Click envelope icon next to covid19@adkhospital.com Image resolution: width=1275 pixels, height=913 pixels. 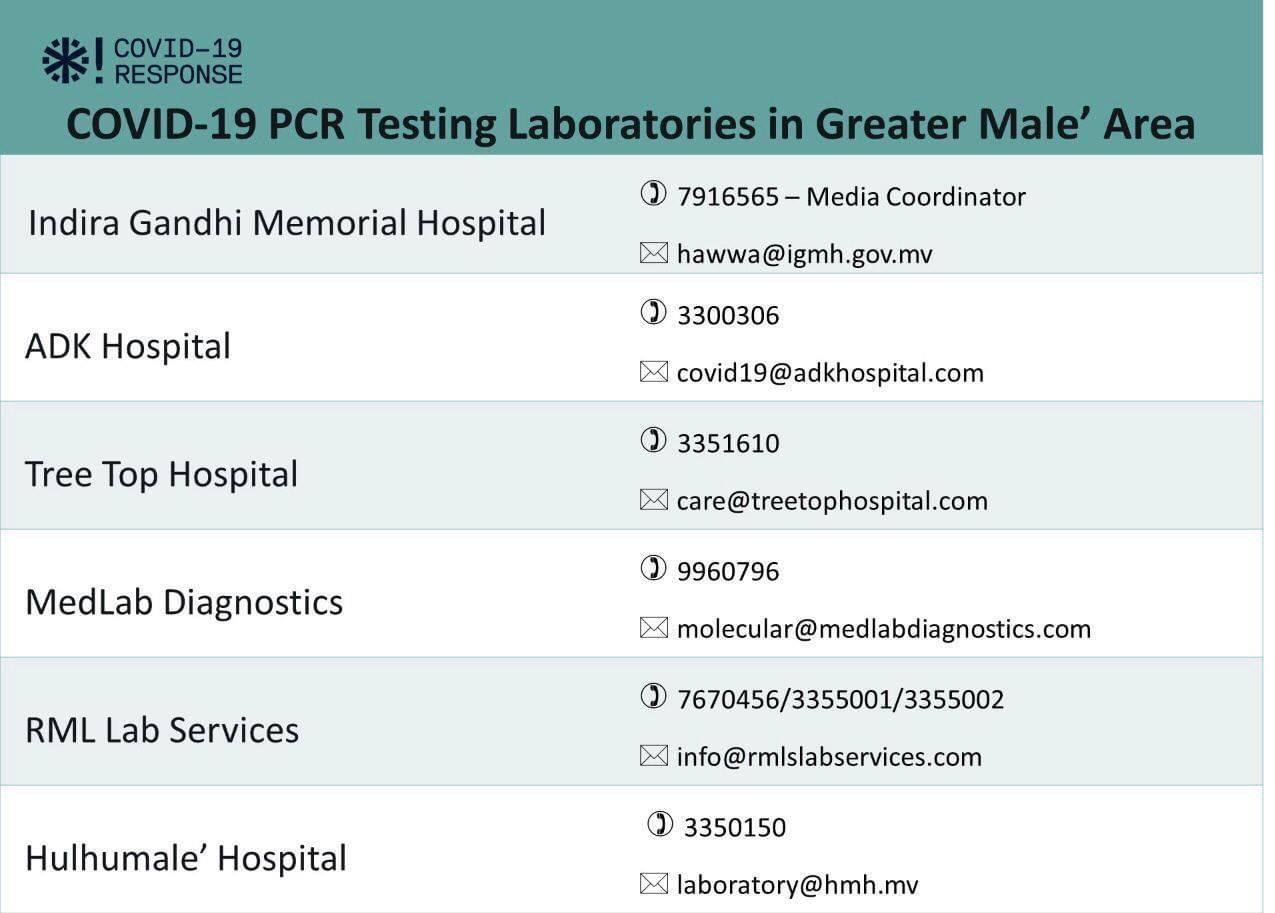pyautogui.click(x=653, y=373)
